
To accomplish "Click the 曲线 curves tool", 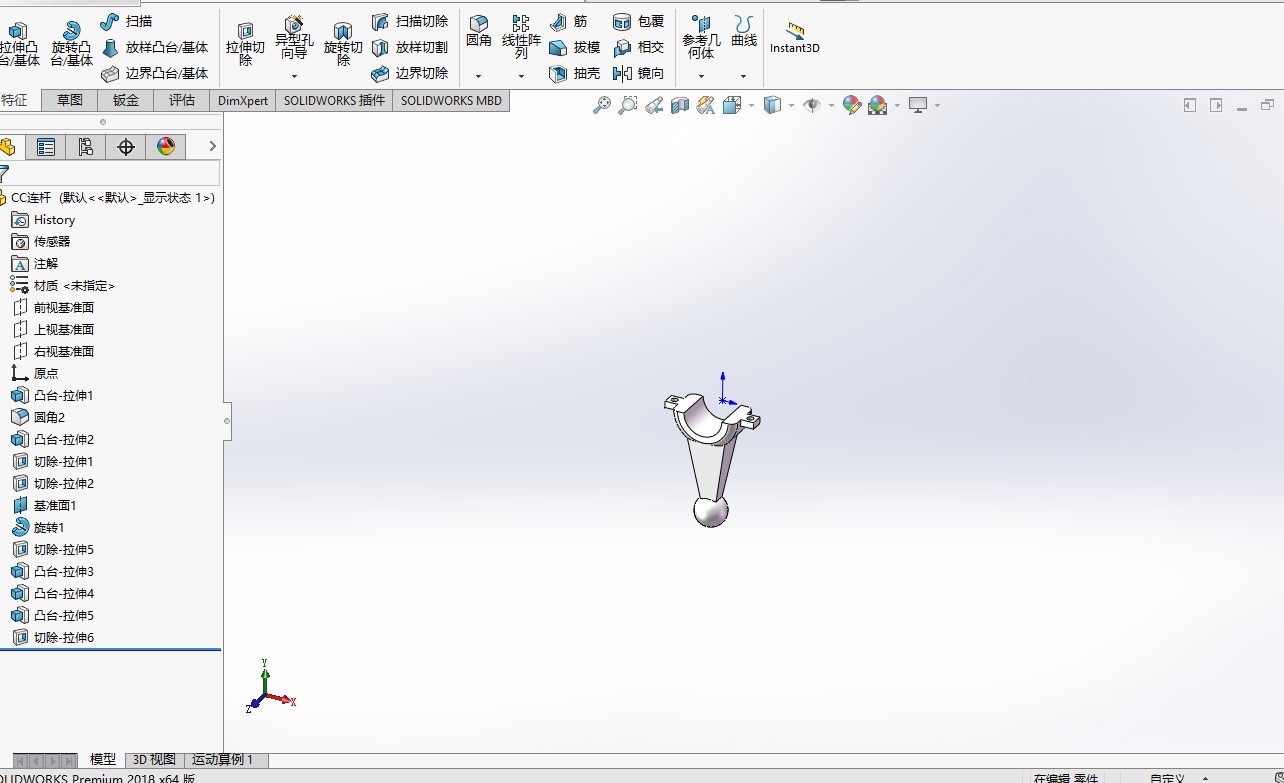I will 744,31.
